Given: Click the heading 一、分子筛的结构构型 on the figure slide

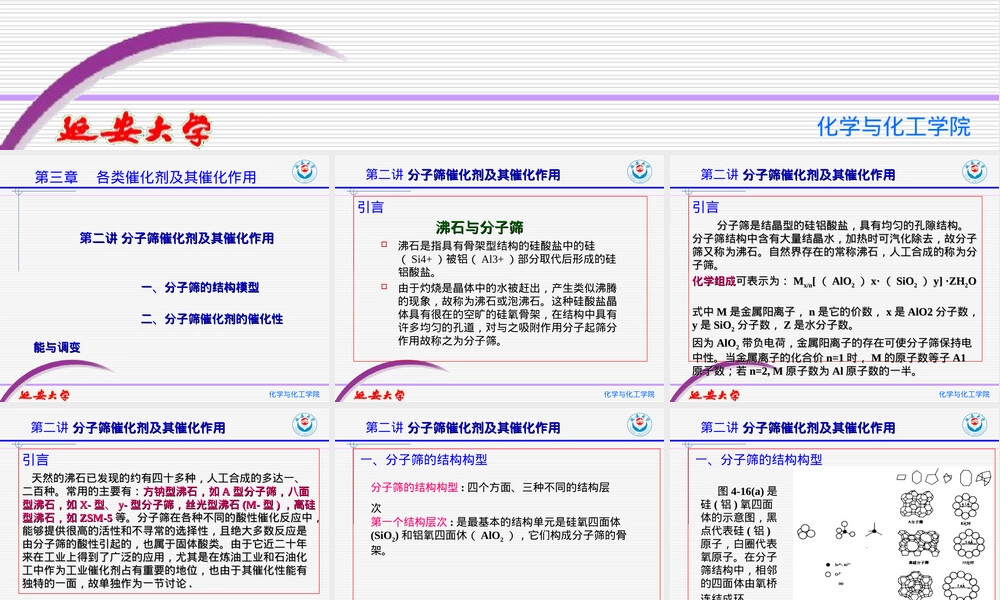Looking at the screenshot, I should [758, 460].
